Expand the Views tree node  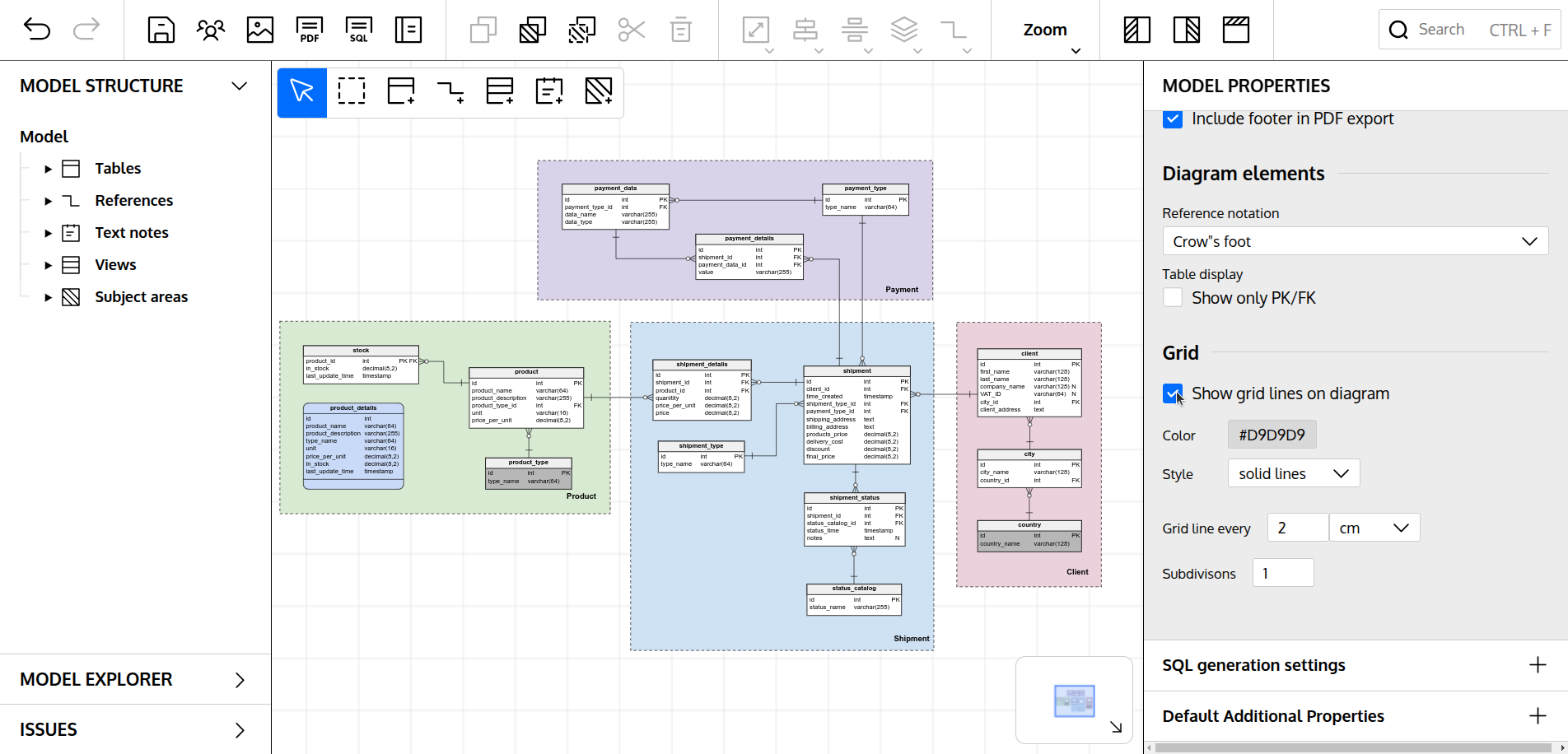pos(48,265)
